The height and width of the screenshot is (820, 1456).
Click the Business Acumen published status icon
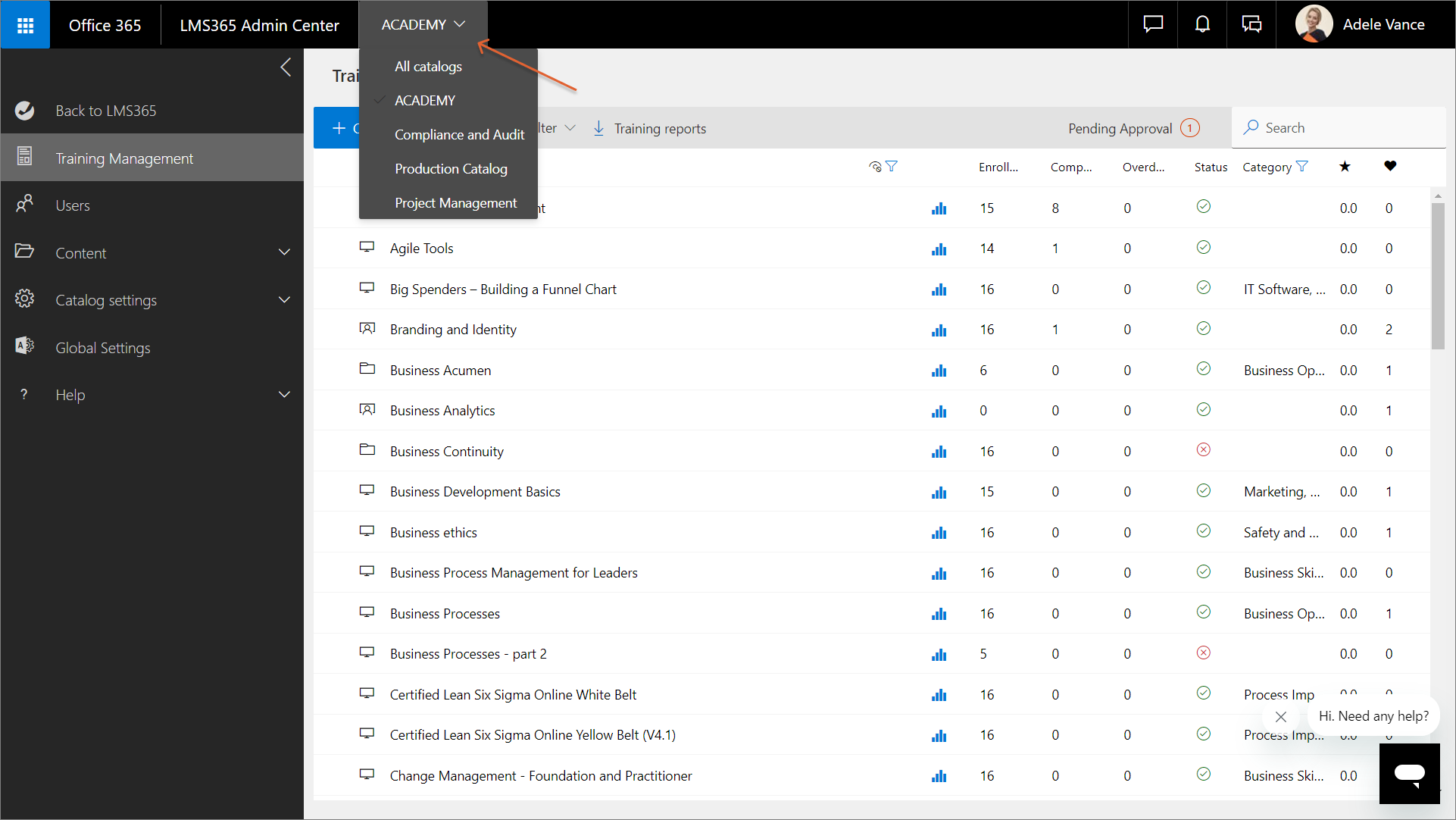1203,369
